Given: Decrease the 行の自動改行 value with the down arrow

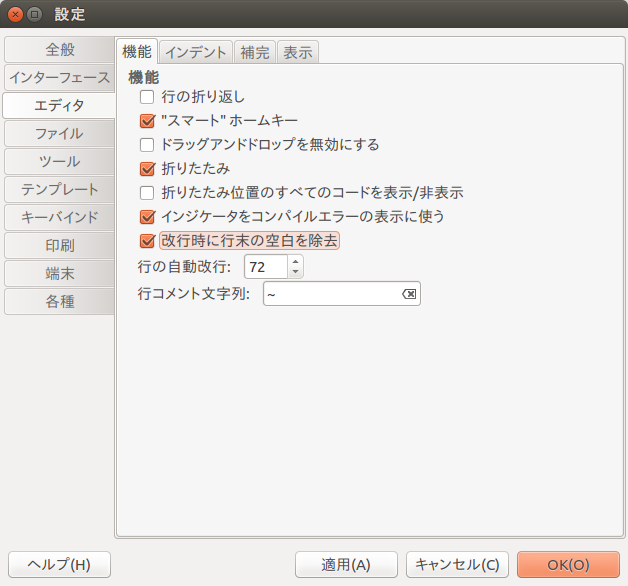Looking at the screenshot, I should pos(296,272).
